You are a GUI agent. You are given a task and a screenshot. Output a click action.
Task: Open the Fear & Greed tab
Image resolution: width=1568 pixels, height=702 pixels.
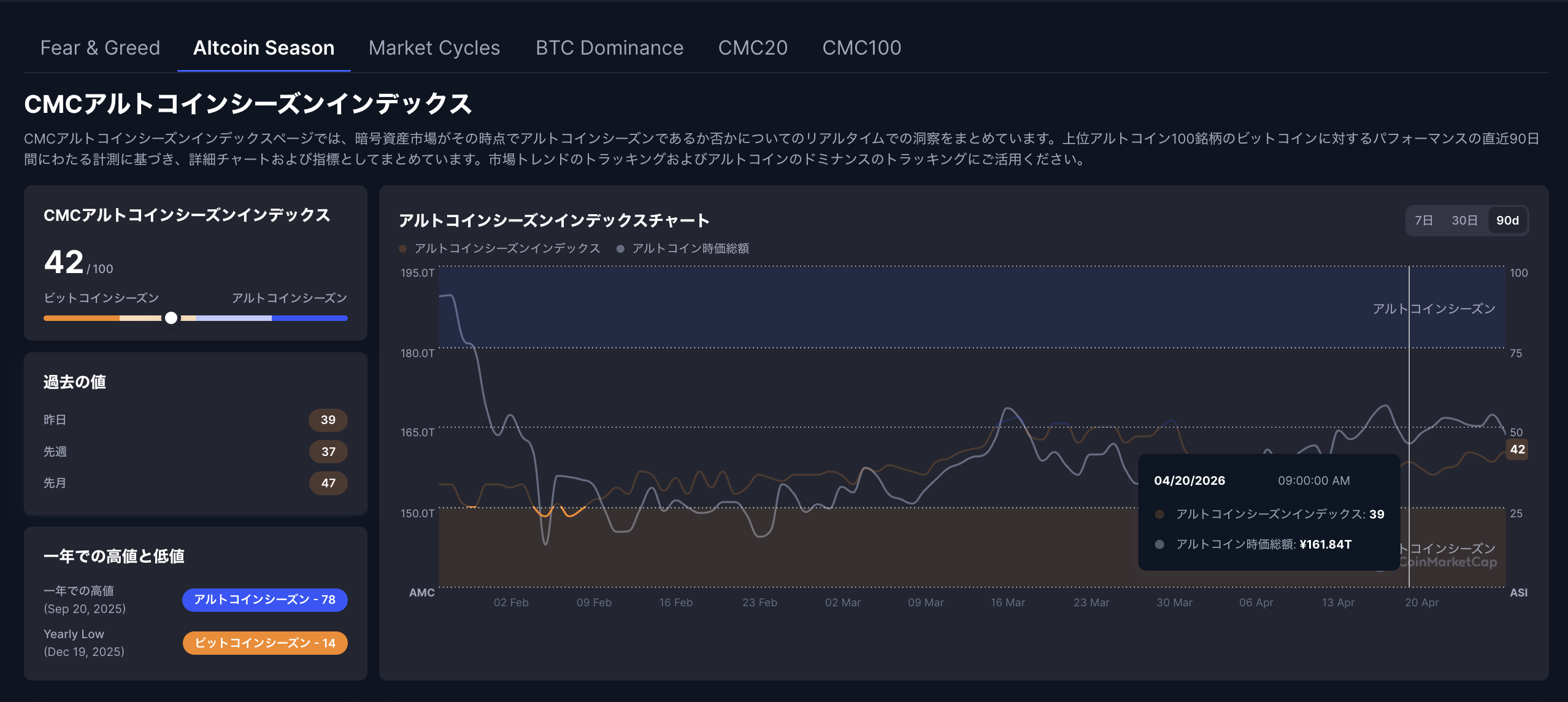tap(100, 48)
